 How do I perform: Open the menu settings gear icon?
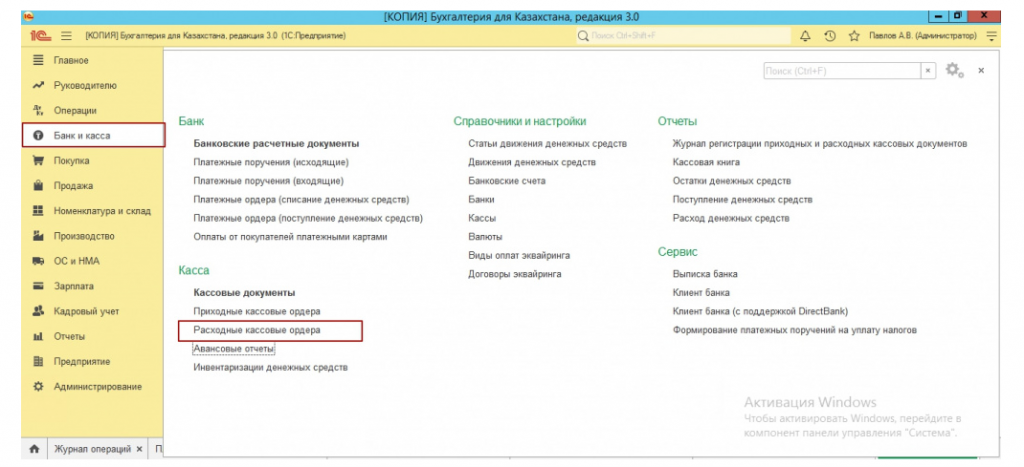(955, 71)
